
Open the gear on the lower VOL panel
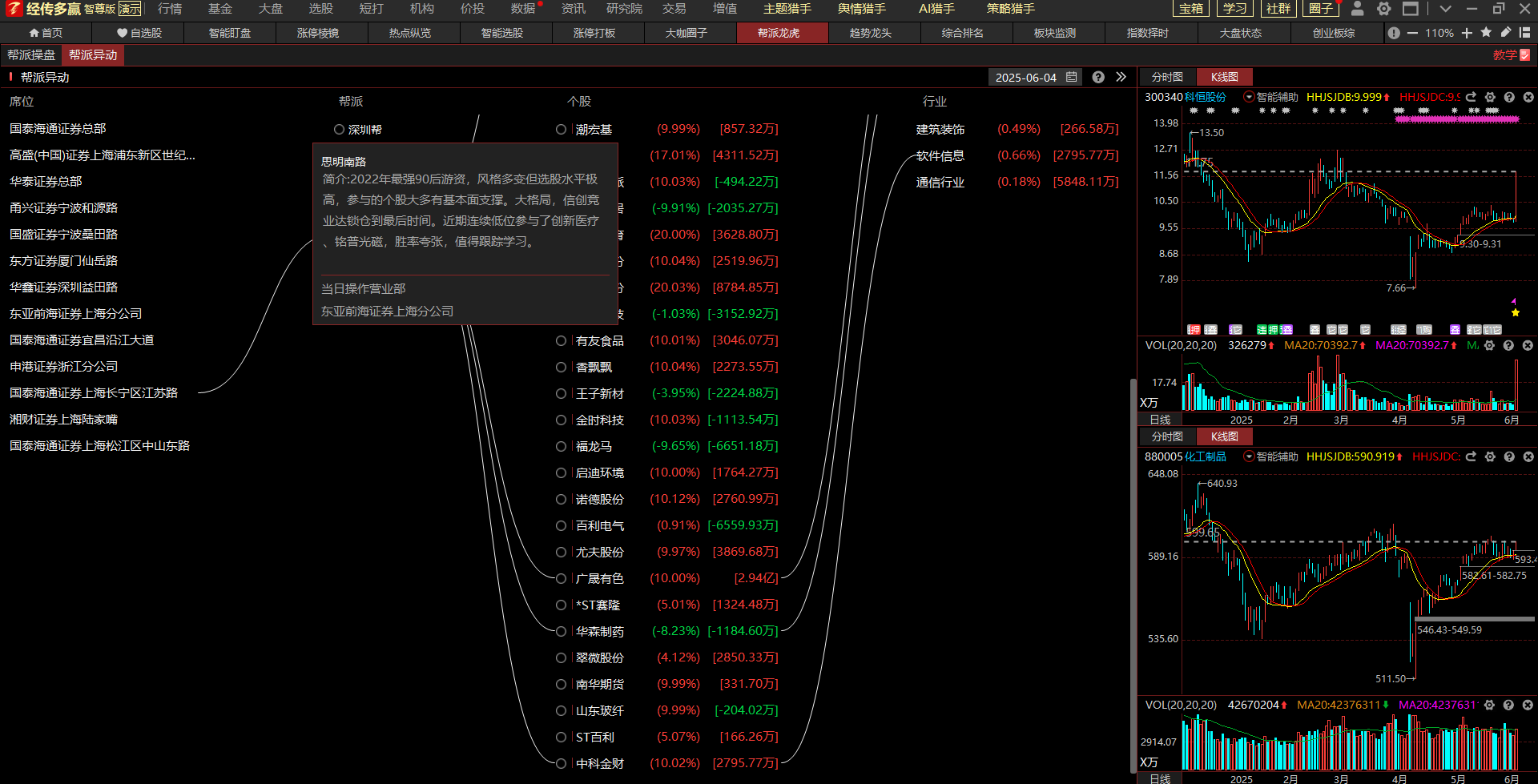[x=1489, y=705]
